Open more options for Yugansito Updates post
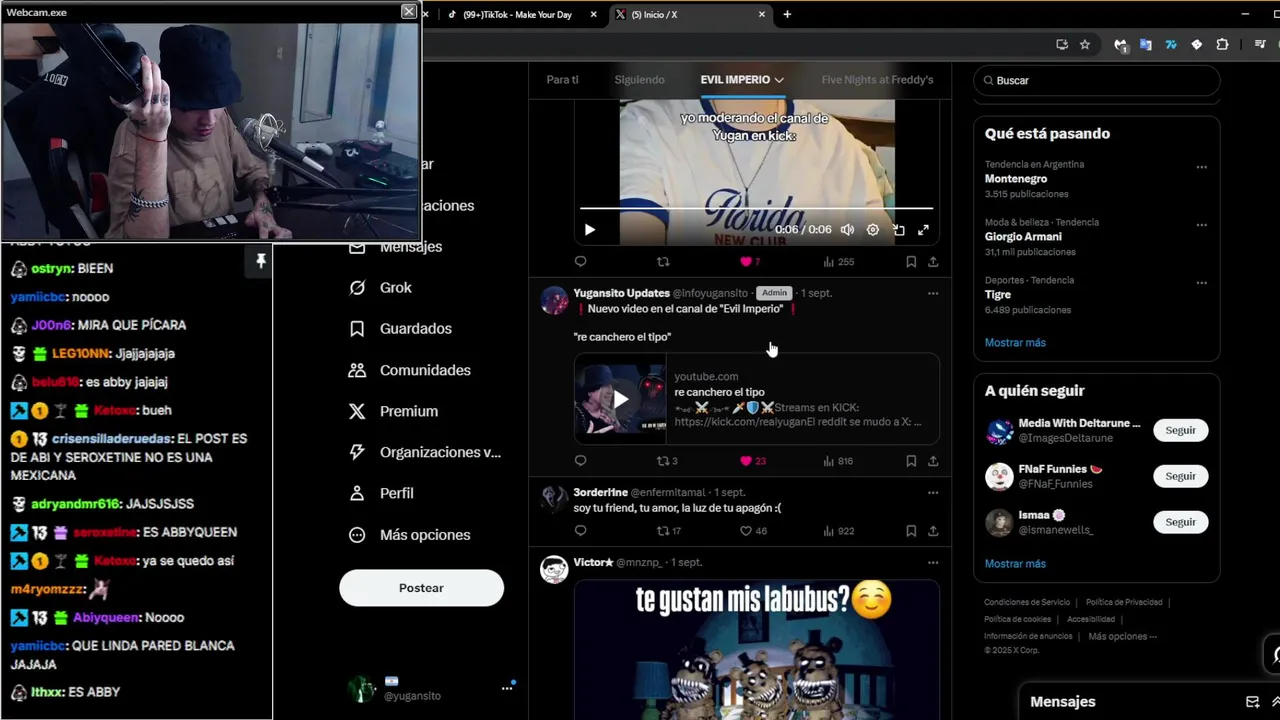Viewport: 1280px width, 720px height. point(933,294)
